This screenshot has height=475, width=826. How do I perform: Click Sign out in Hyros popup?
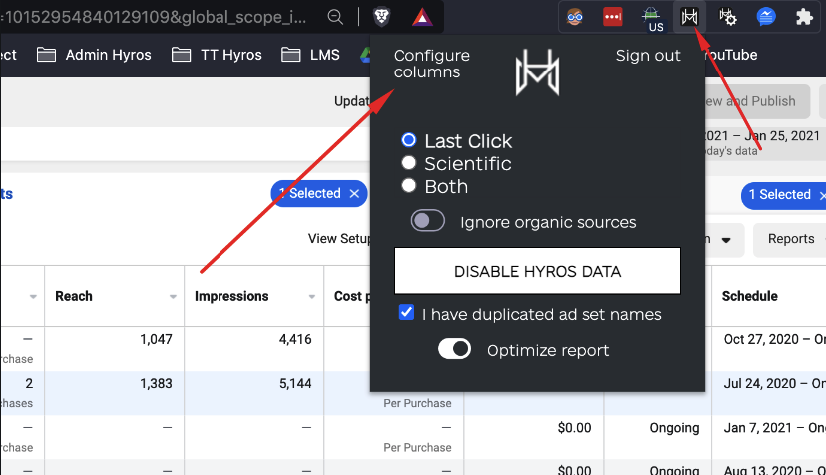(x=648, y=56)
